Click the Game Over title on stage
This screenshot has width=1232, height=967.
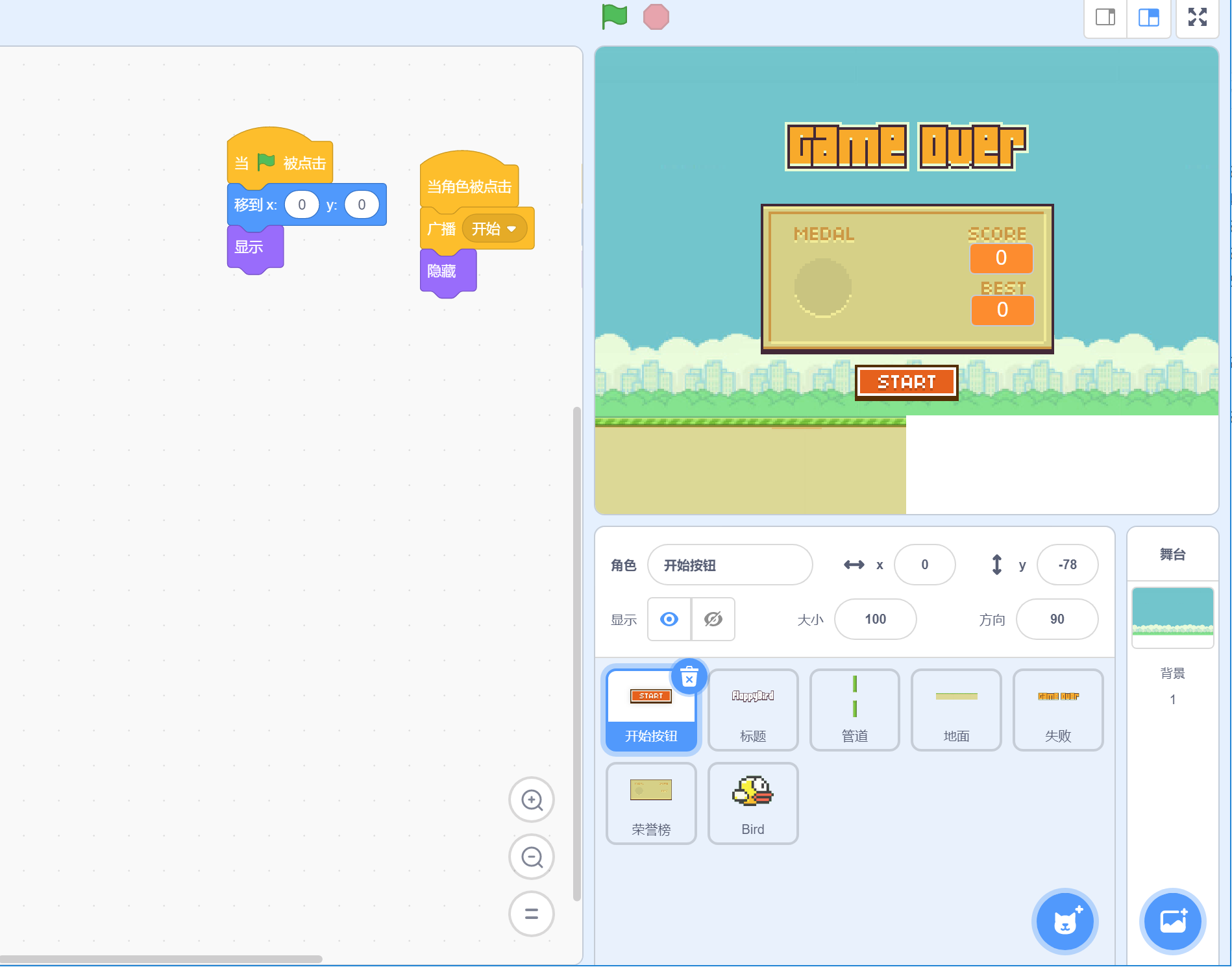(x=906, y=147)
